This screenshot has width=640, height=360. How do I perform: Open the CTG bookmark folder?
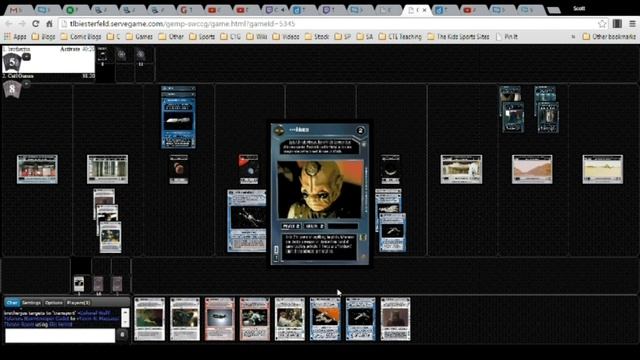pos(231,37)
